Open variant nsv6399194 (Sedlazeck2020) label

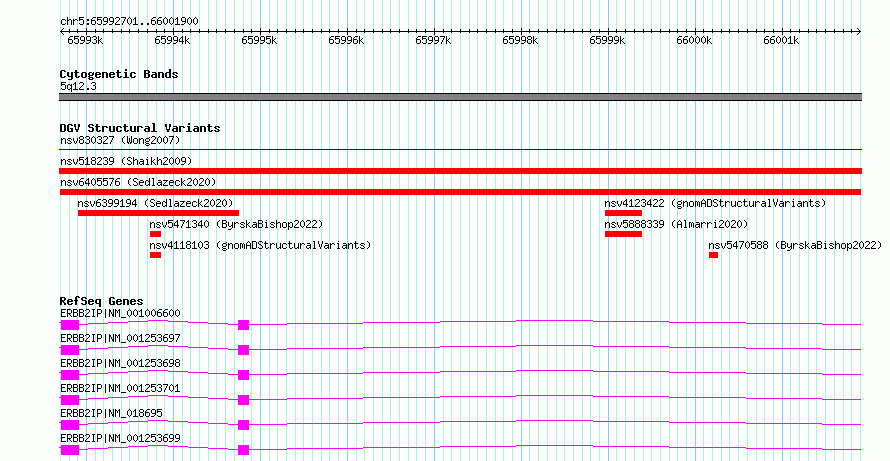coord(155,203)
